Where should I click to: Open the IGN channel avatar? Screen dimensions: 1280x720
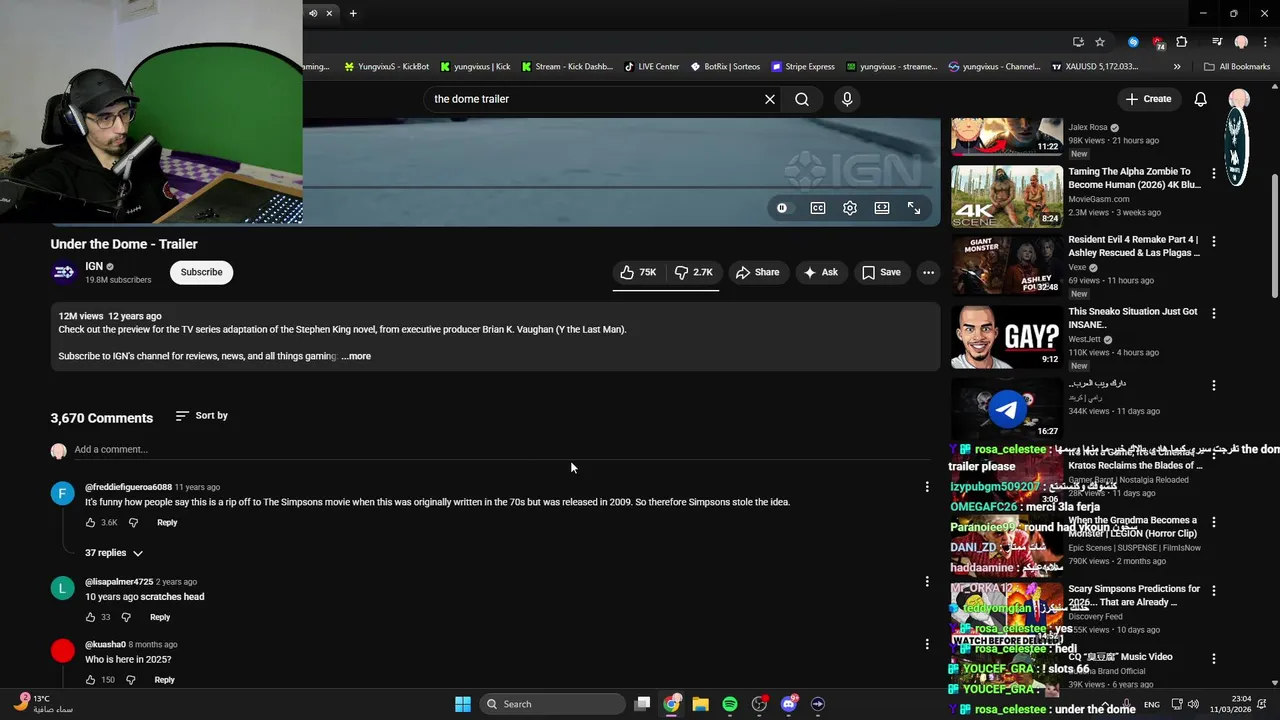[64, 272]
